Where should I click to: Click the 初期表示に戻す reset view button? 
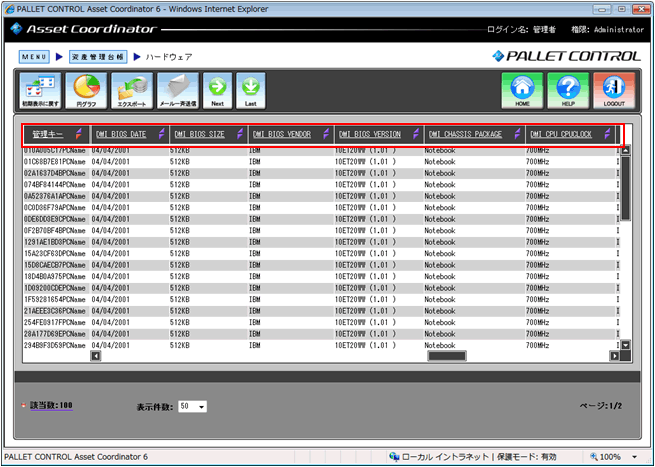pos(40,91)
